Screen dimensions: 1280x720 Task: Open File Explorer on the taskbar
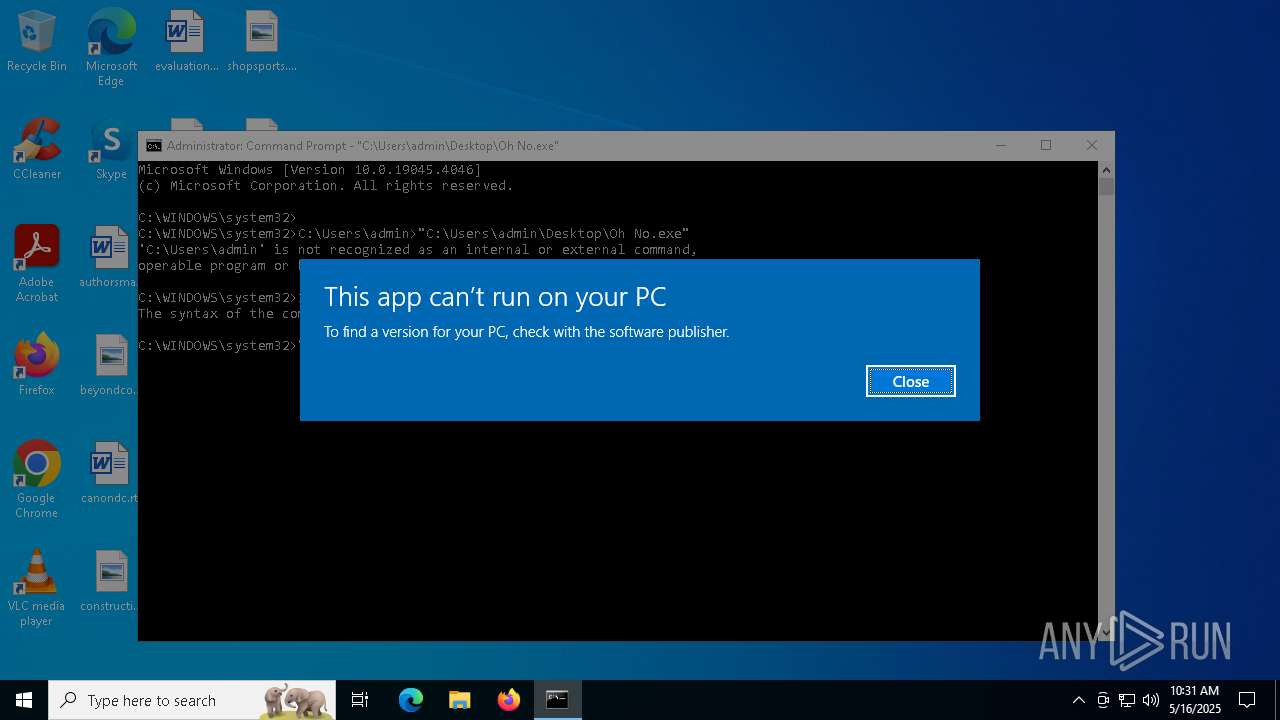point(459,700)
